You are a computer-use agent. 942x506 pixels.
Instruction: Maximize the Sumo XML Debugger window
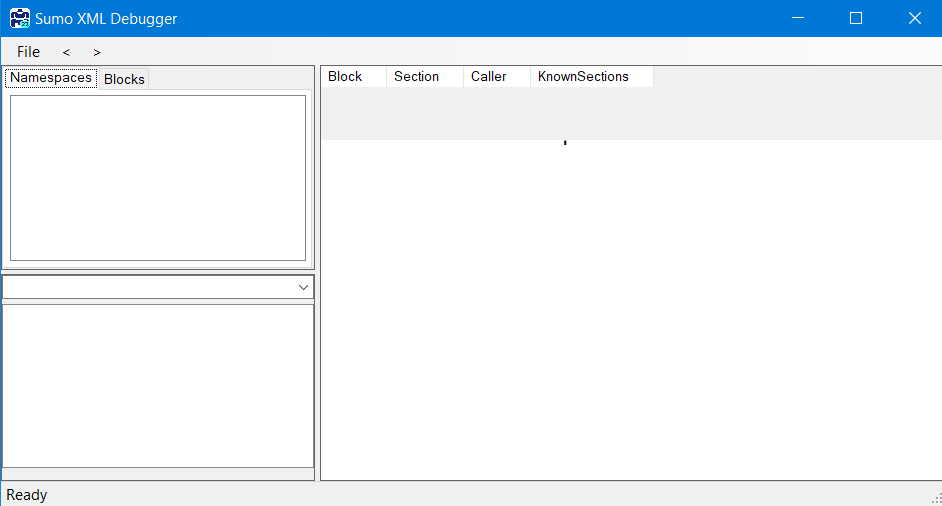pyautogui.click(x=856, y=18)
